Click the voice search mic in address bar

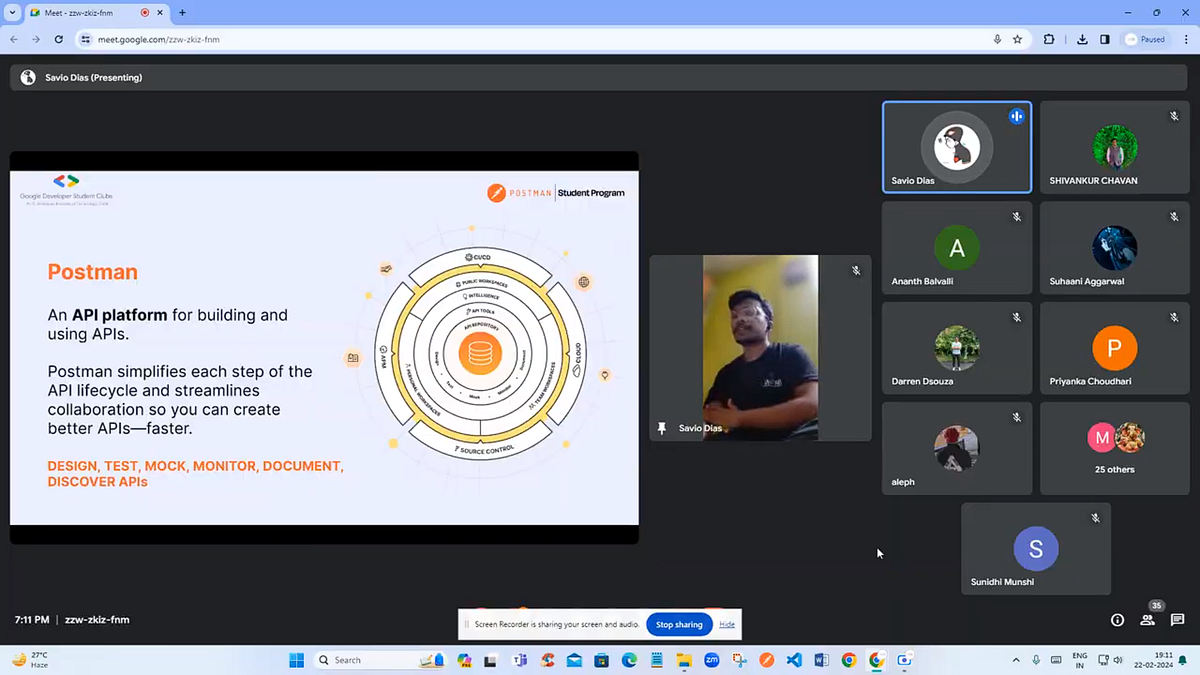(996, 39)
